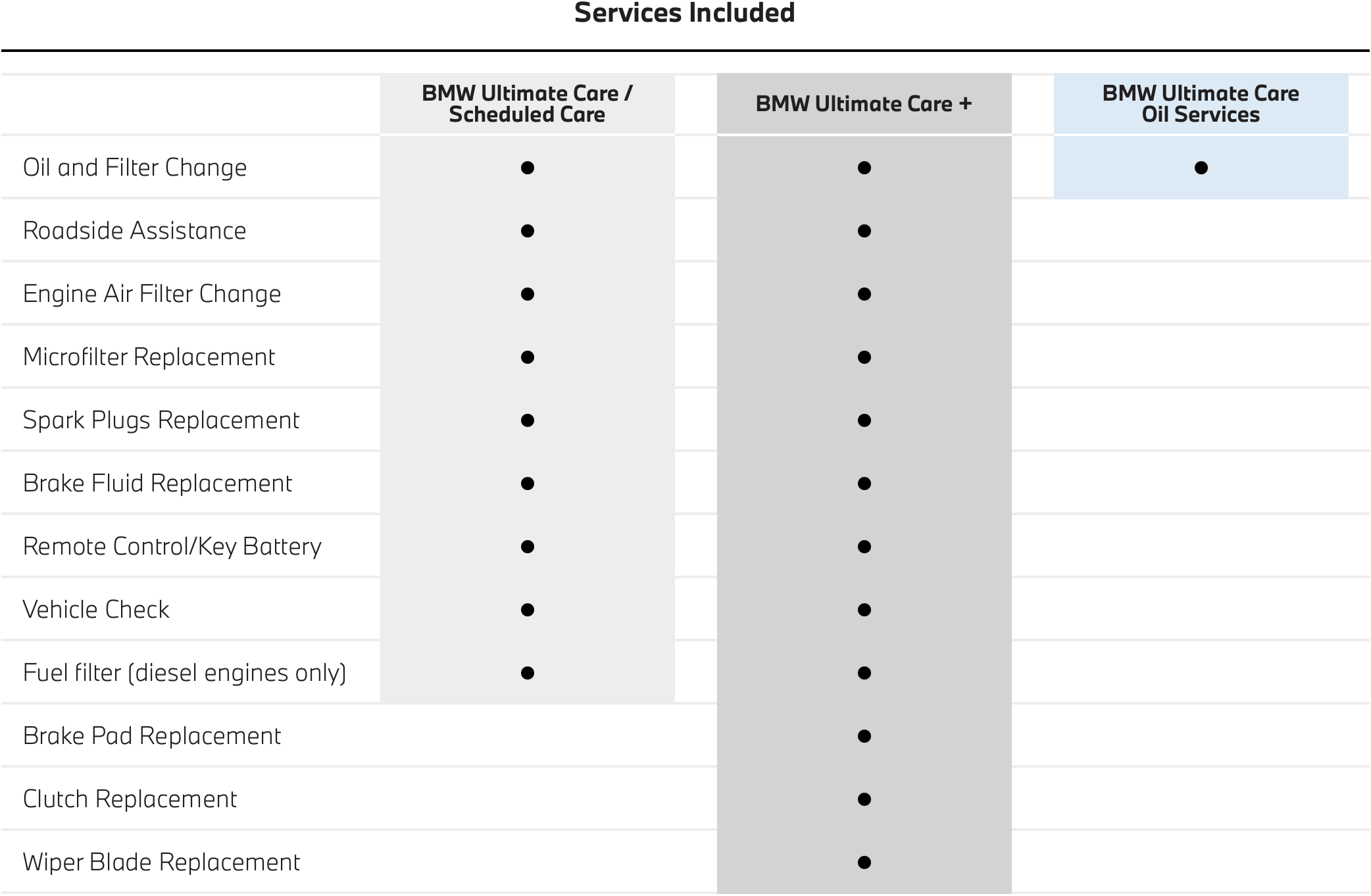Click the Services Included heading
The height and width of the screenshot is (896, 1371).
[684, 13]
